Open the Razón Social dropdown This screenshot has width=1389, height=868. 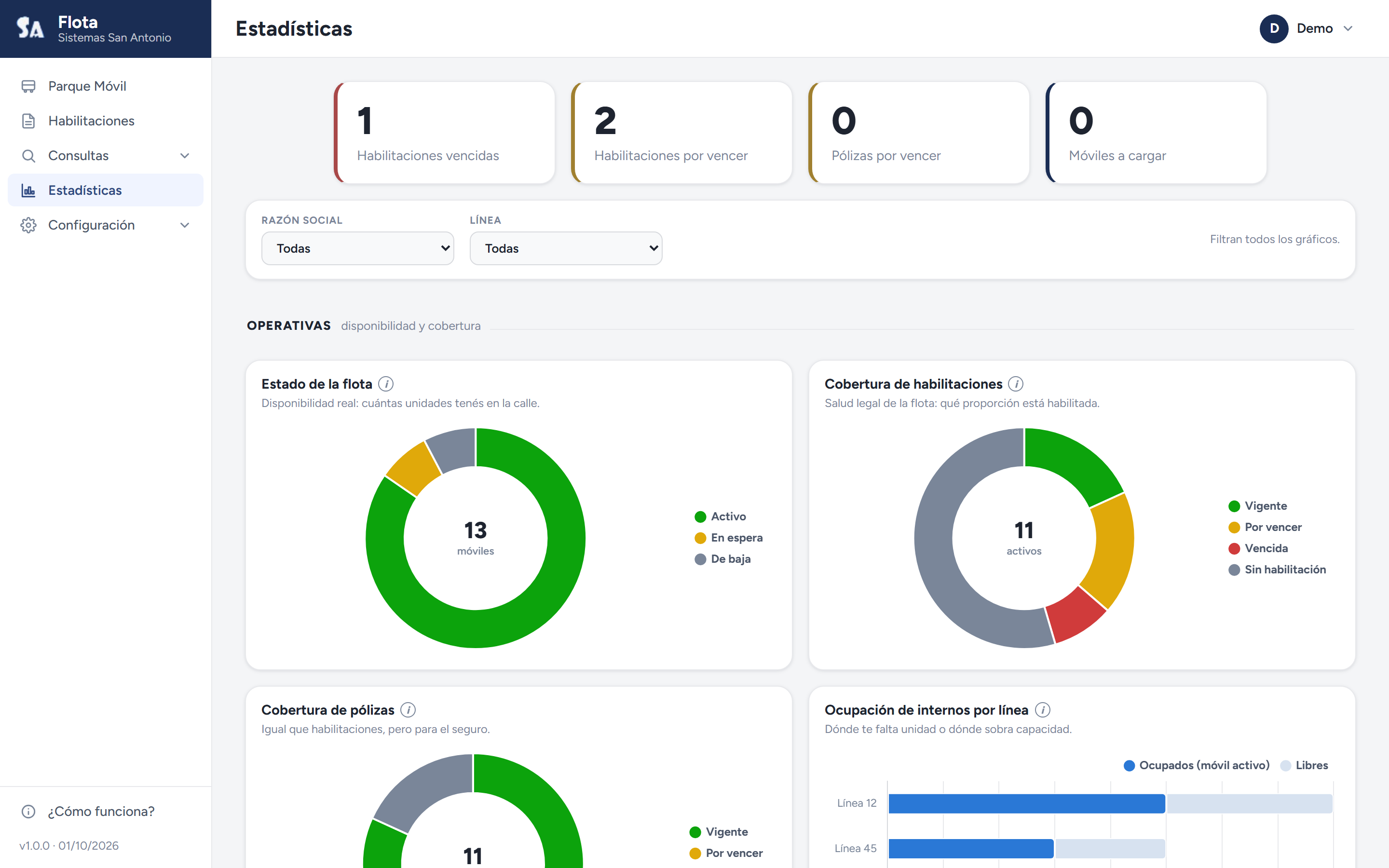357,248
